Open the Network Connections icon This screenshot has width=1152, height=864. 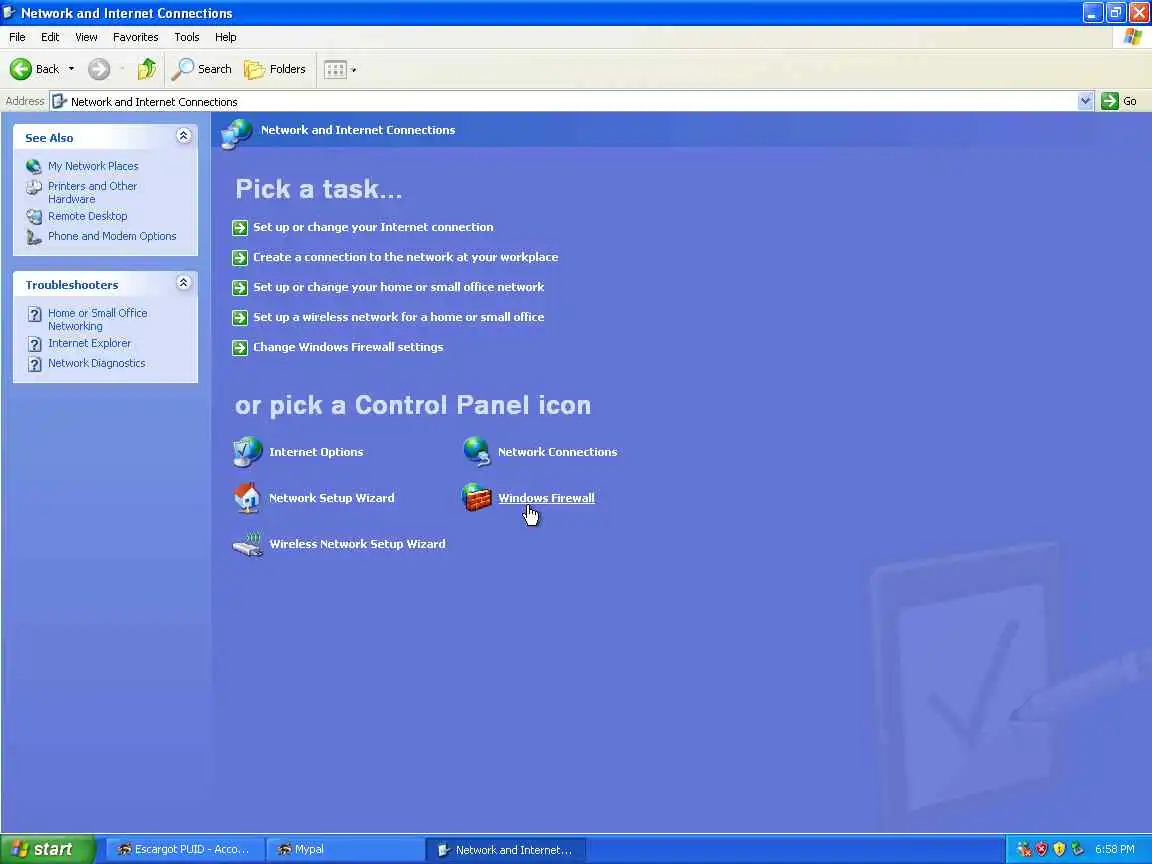click(477, 452)
